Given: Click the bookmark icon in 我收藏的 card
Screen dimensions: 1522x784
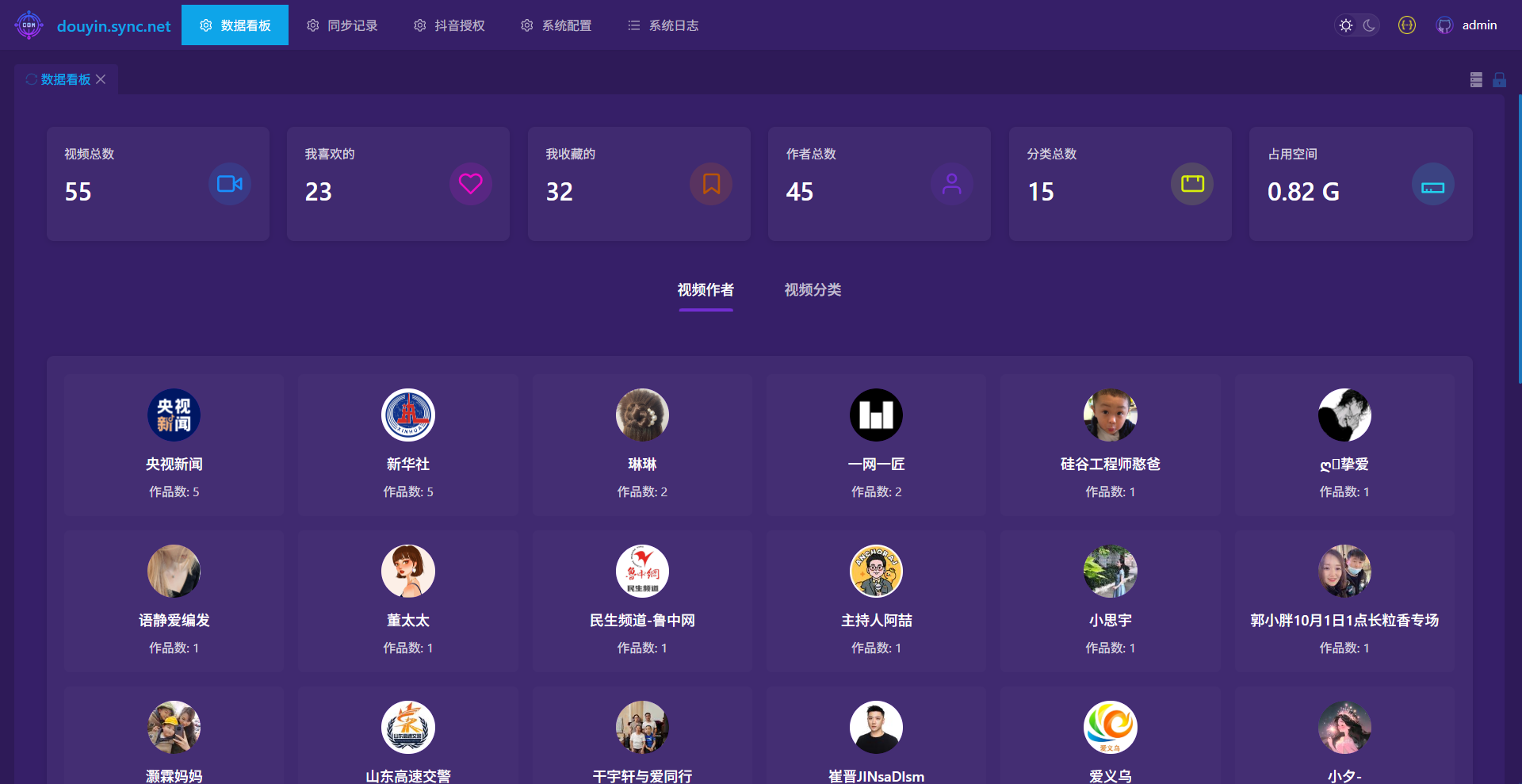Looking at the screenshot, I should pos(711,184).
